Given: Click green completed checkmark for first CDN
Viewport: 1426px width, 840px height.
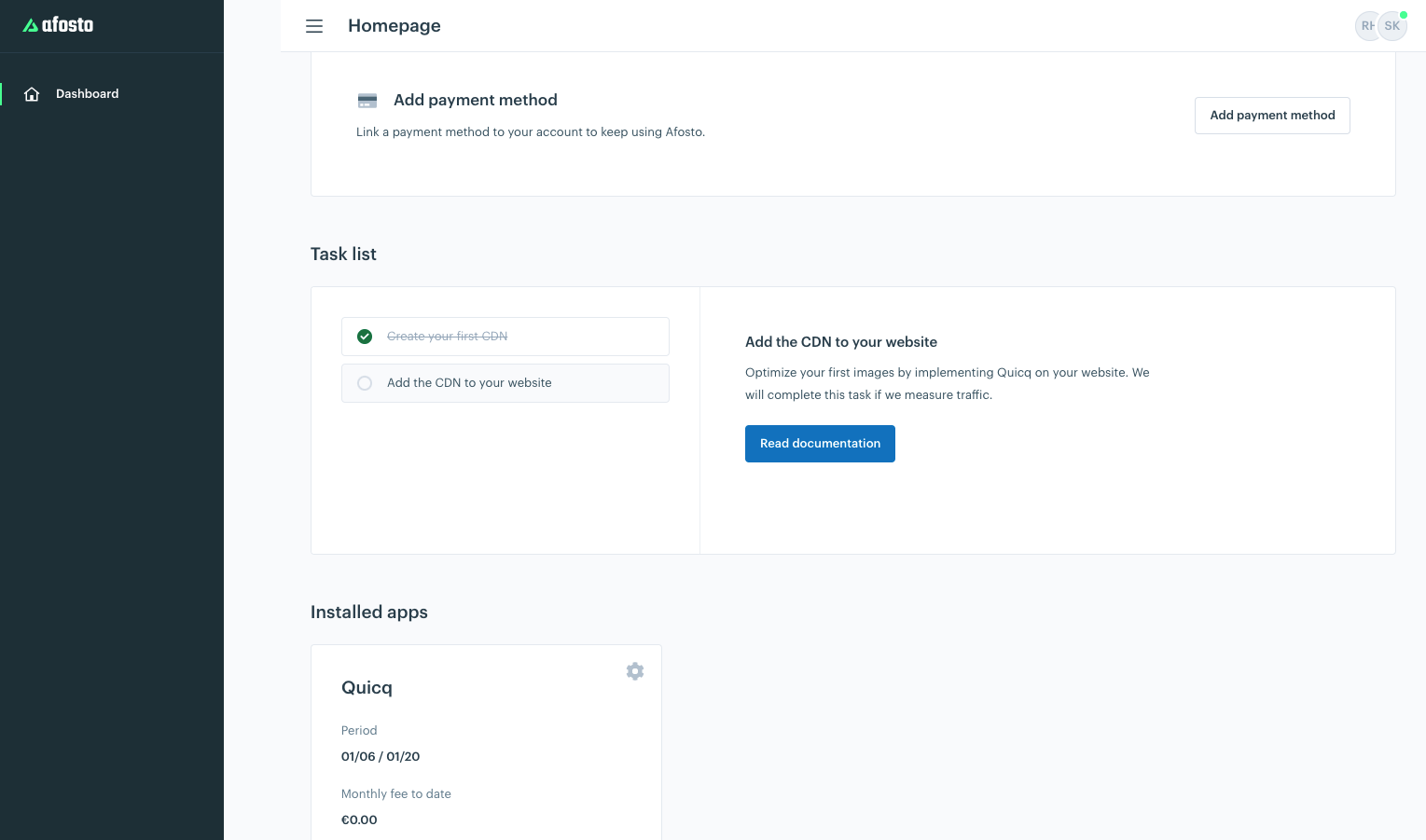Looking at the screenshot, I should 365,337.
